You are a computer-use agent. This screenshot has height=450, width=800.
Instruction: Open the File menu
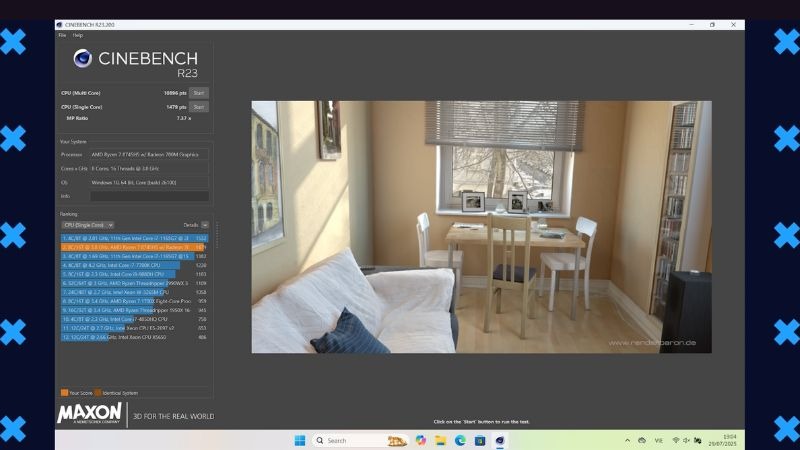[62, 35]
